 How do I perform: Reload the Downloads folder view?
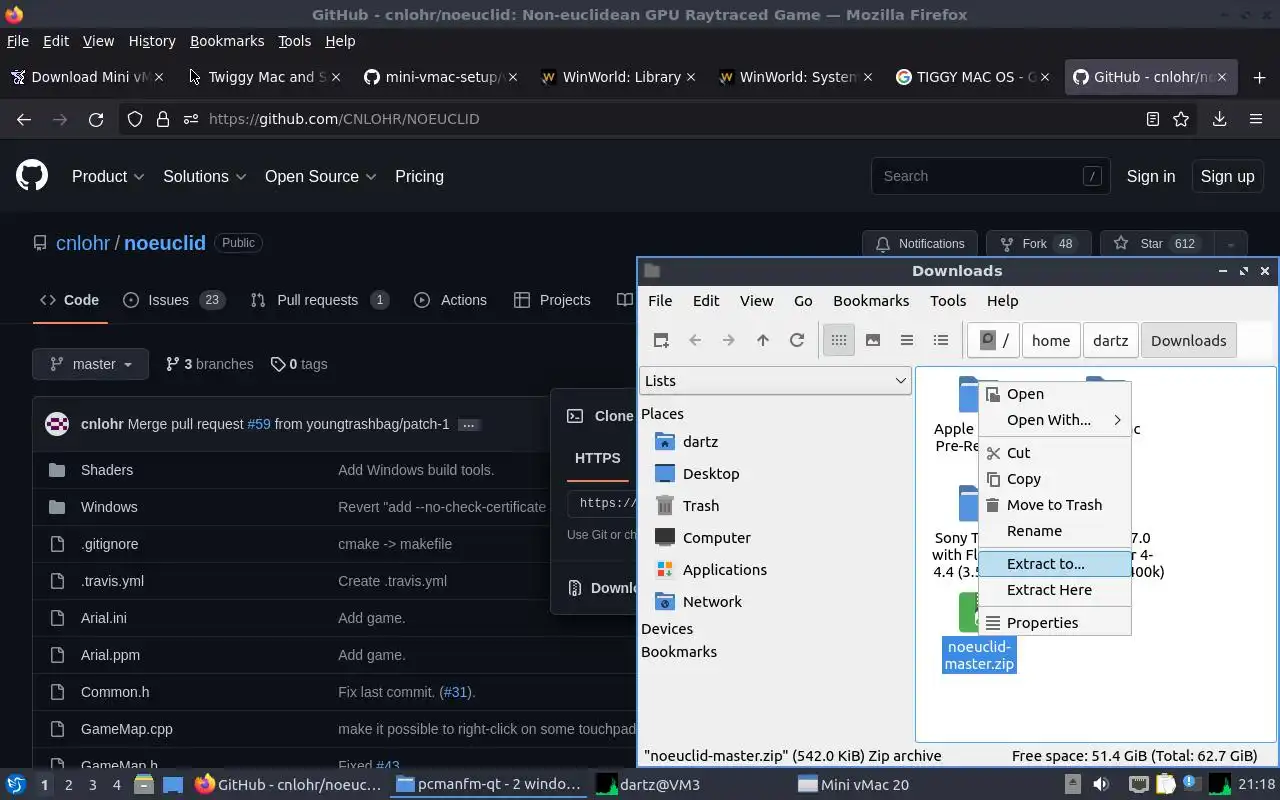click(x=797, y=340)
